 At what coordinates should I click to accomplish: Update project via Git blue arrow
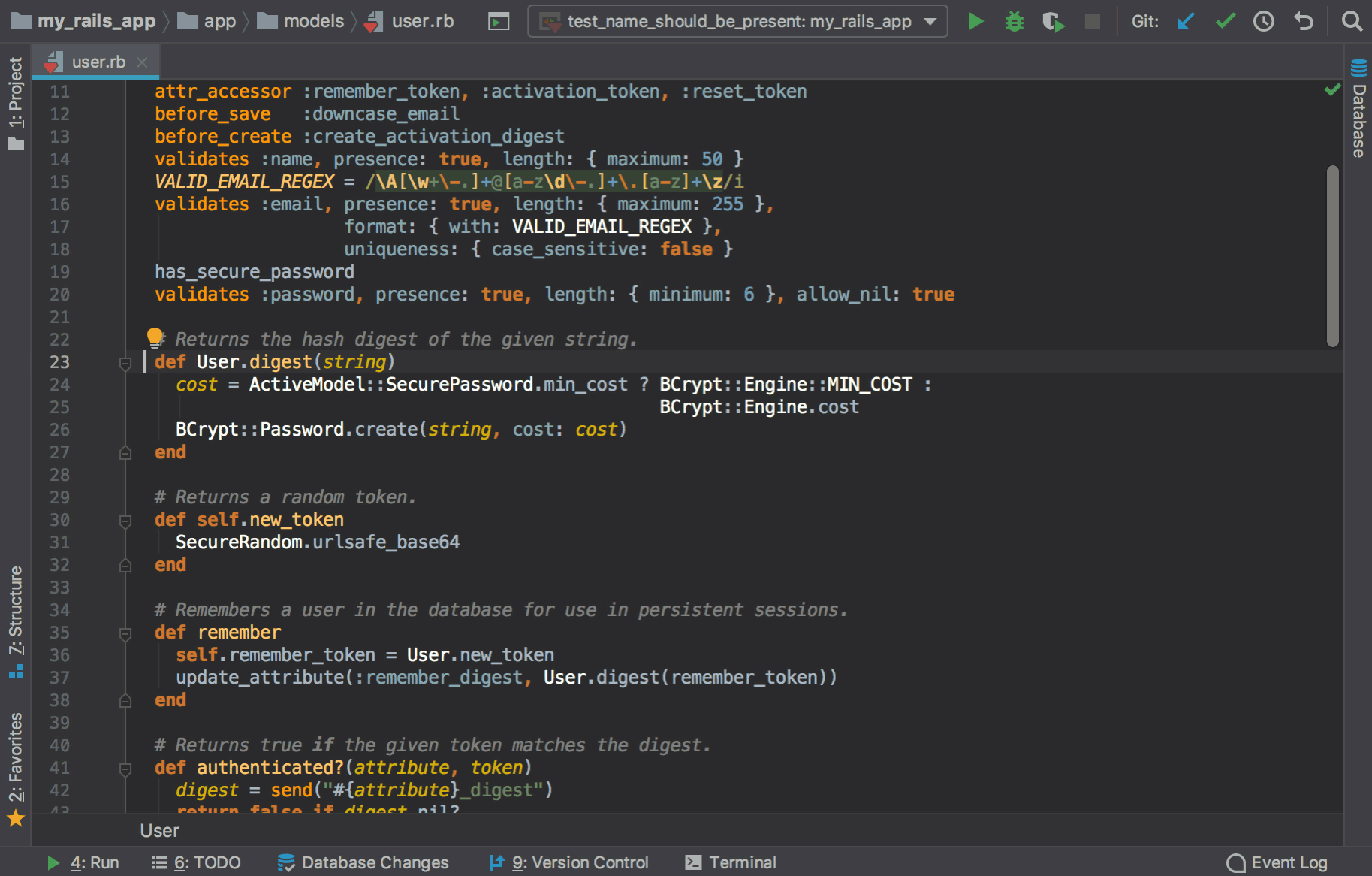(1186, 21)
